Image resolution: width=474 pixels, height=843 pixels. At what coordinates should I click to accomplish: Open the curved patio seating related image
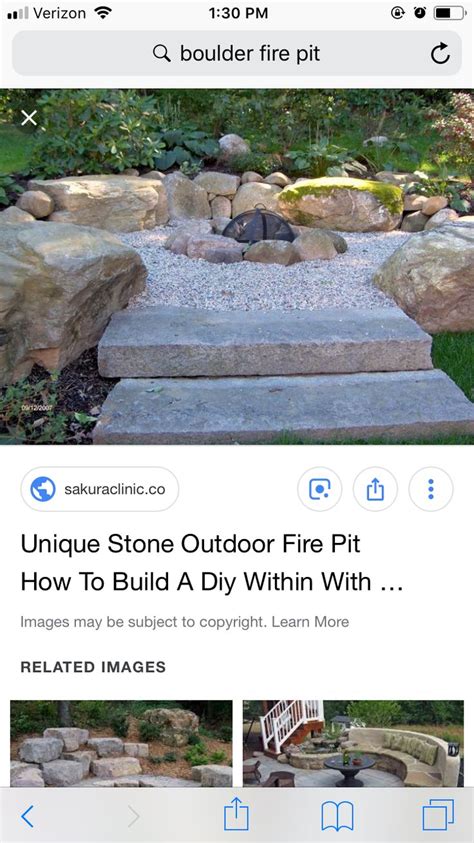coord(353,744)
